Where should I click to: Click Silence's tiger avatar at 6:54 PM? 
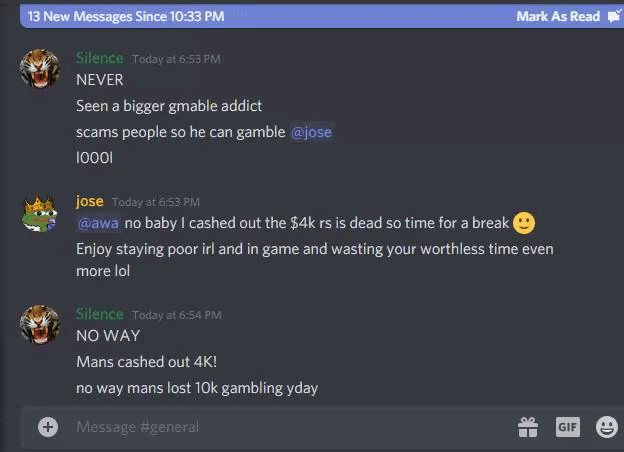coord(40,325)
